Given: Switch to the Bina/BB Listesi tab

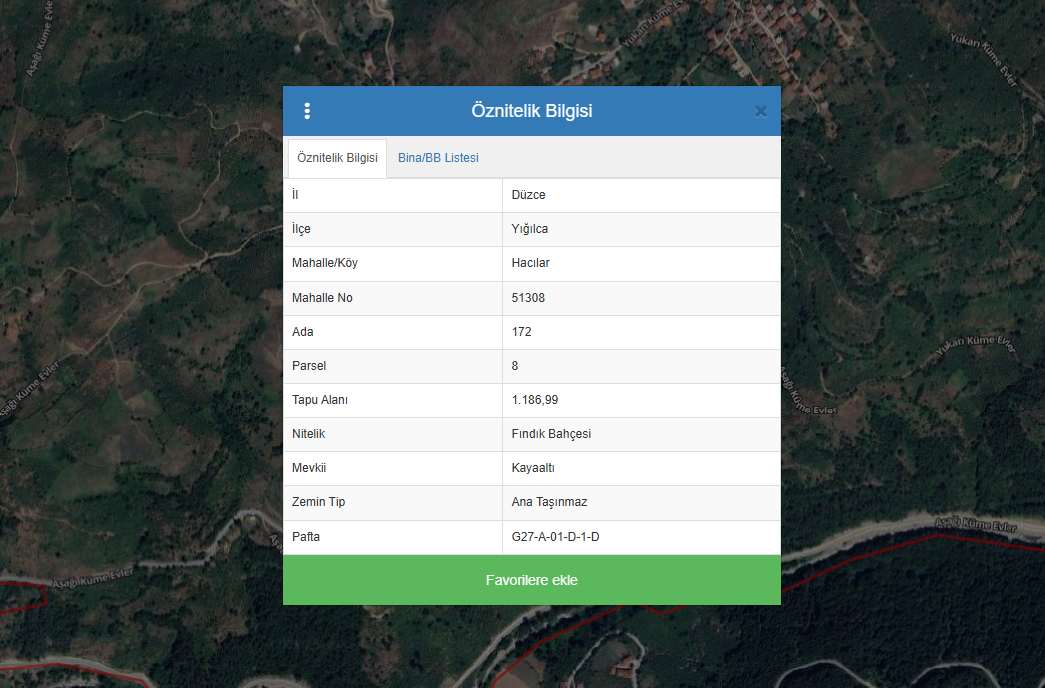Looking at the screenshot, I should pyautogui.click(x=438, y=158).
